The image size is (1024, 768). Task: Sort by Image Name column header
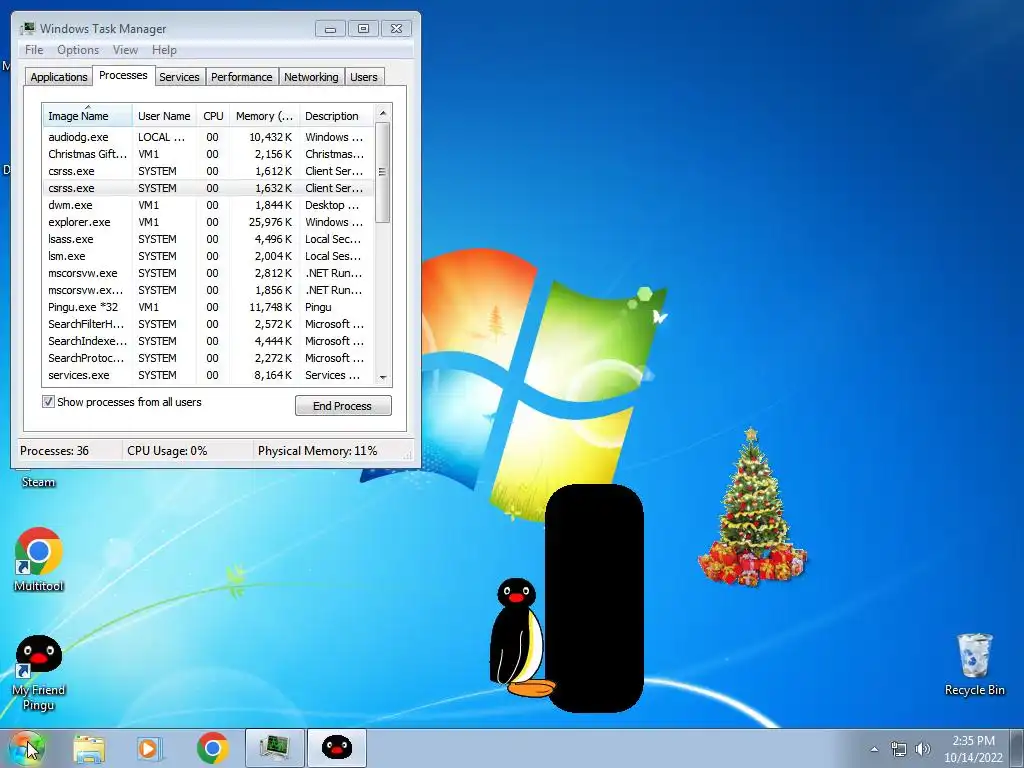tap(88, 116)
